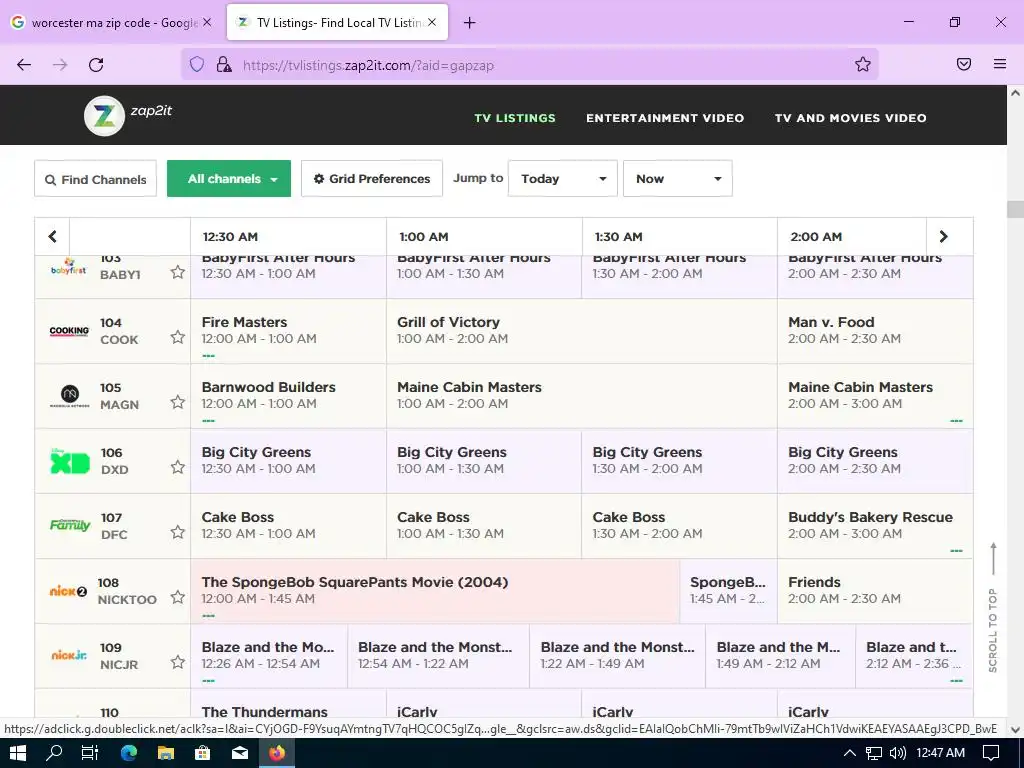Open a new browser tab

470,23
